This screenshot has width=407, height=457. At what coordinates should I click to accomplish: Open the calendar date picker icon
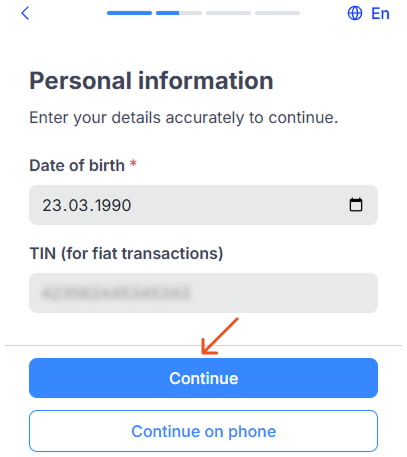coord(356,205)
